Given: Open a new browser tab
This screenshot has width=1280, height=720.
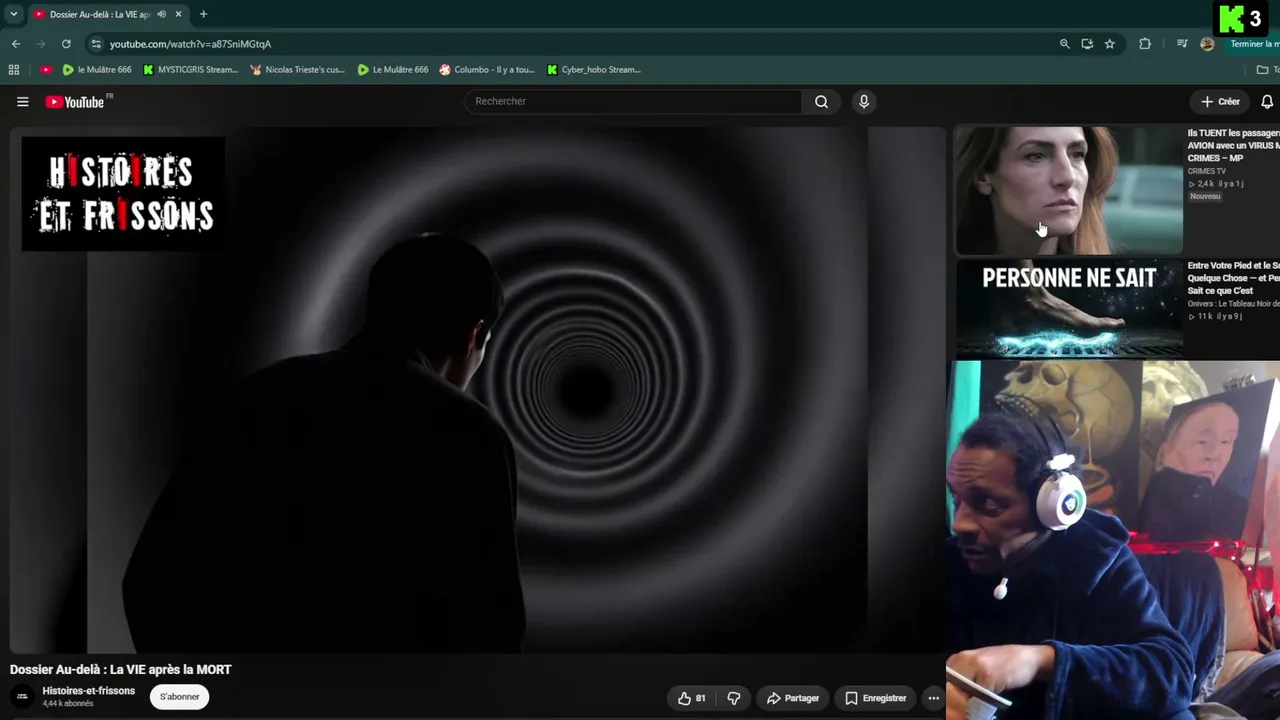Looking at the screenshot, I should [x=203, y=14].
